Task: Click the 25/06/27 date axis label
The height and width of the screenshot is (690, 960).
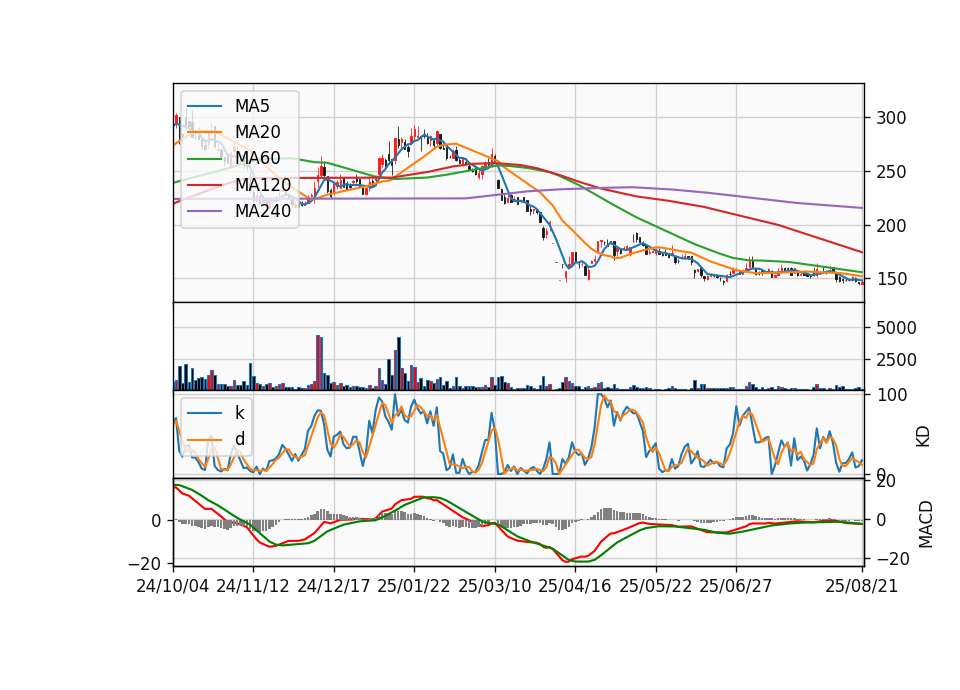Action: tap(736, 586)
